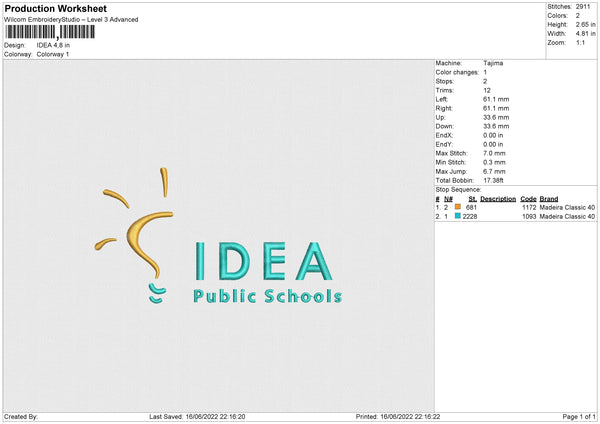
Task: Click the 'Max Stitch:' value 7.0 mm
Action: click(x=494, y=153)
